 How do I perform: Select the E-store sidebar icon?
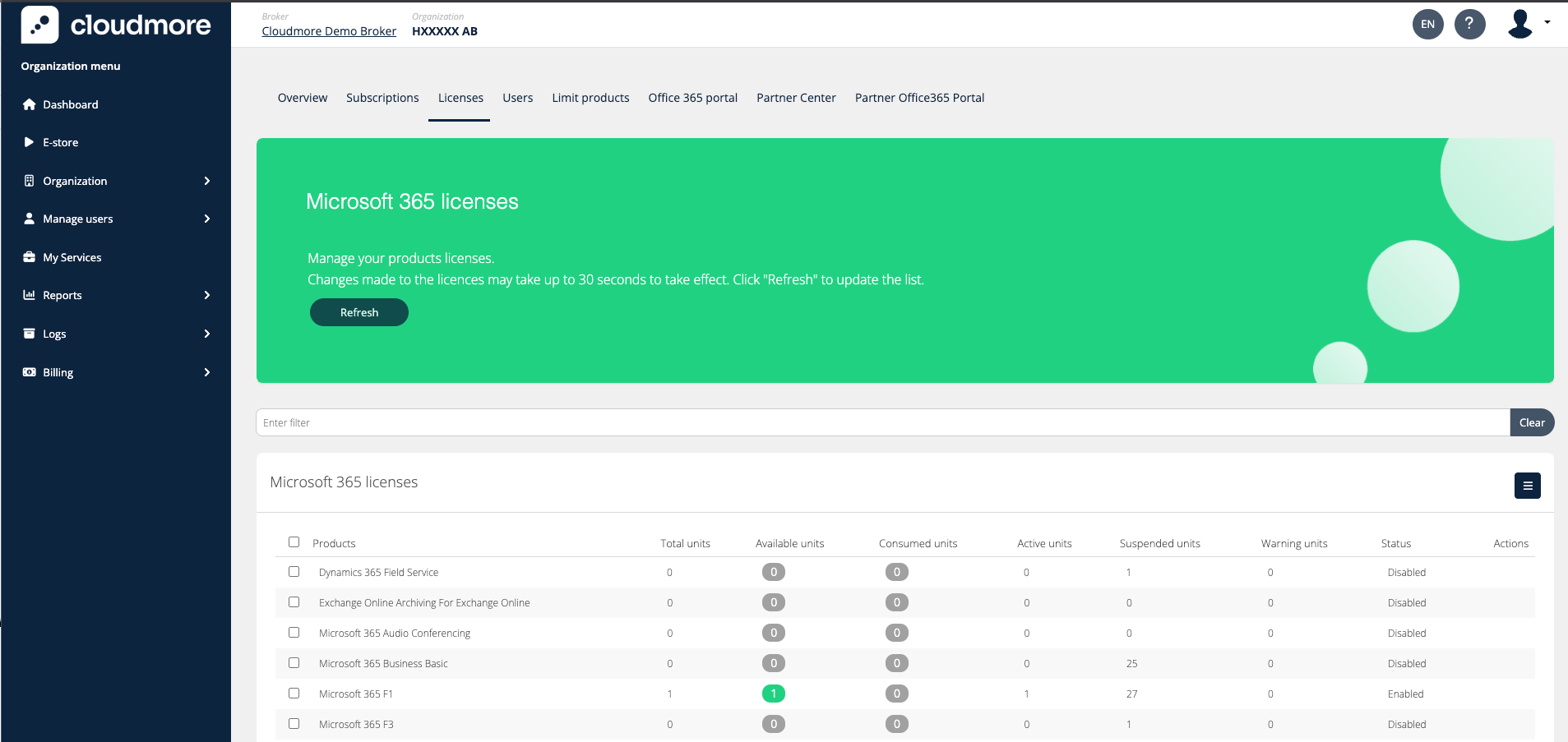coord(30,142)
